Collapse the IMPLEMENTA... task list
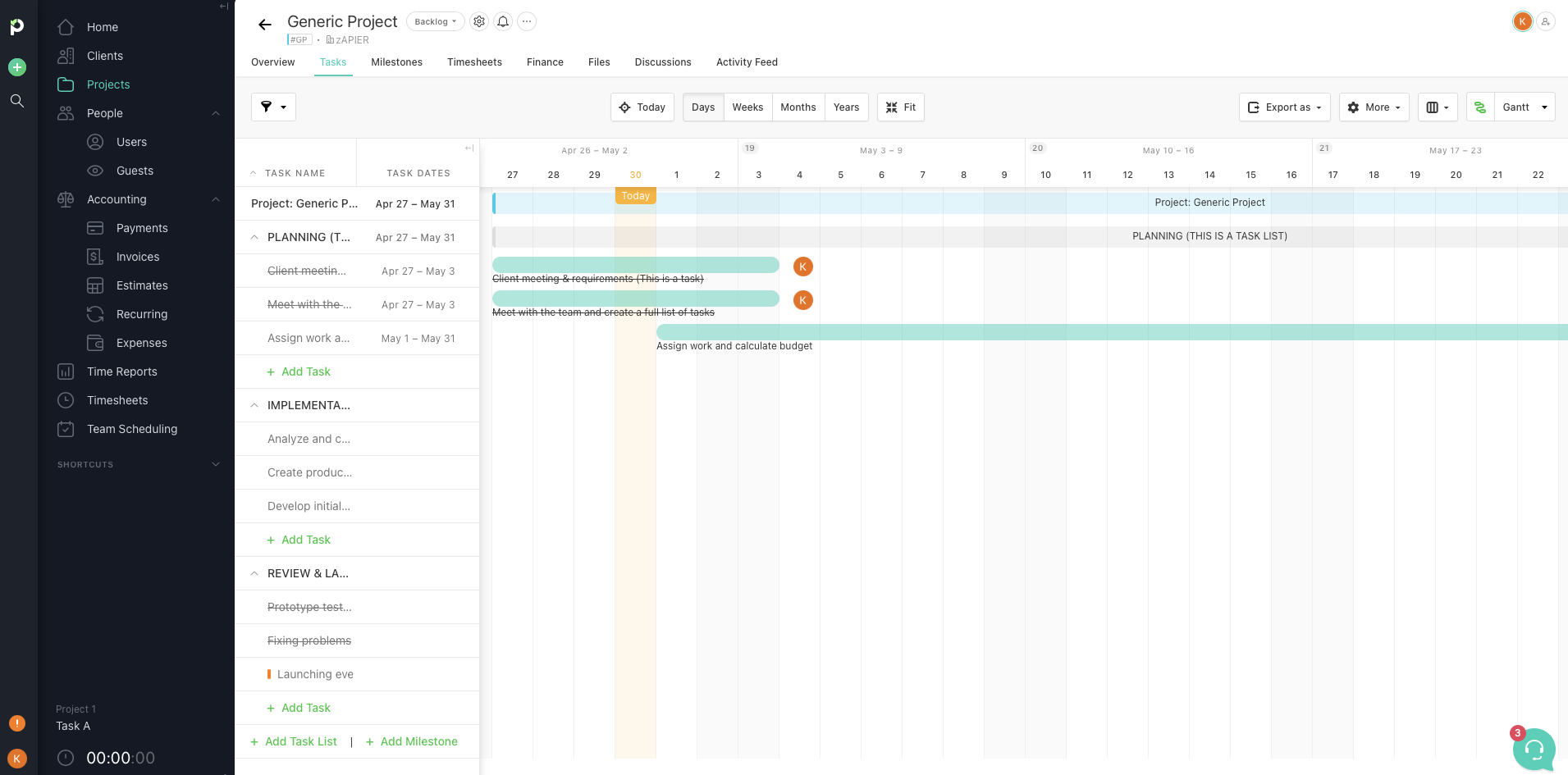This screenshot has height=775, width=1568. pyautogui.click(x=254, y=405)
